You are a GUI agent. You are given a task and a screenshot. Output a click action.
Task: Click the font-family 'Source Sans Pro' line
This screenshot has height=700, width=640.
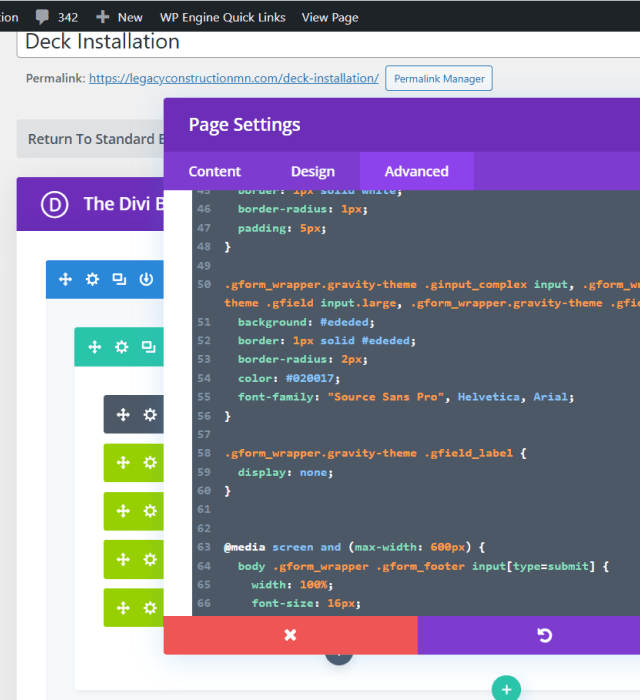pos(406,397)
